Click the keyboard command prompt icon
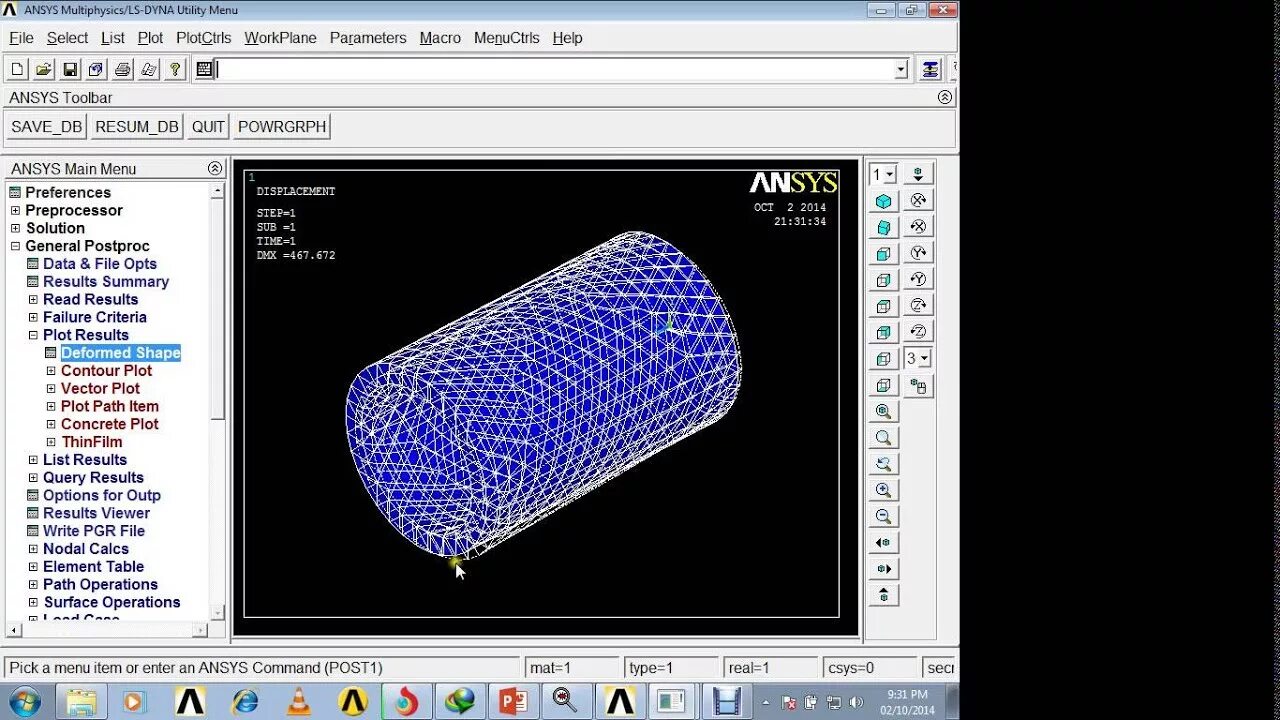This screenshot has height=720, width=1280. click(x=204, y=69)
